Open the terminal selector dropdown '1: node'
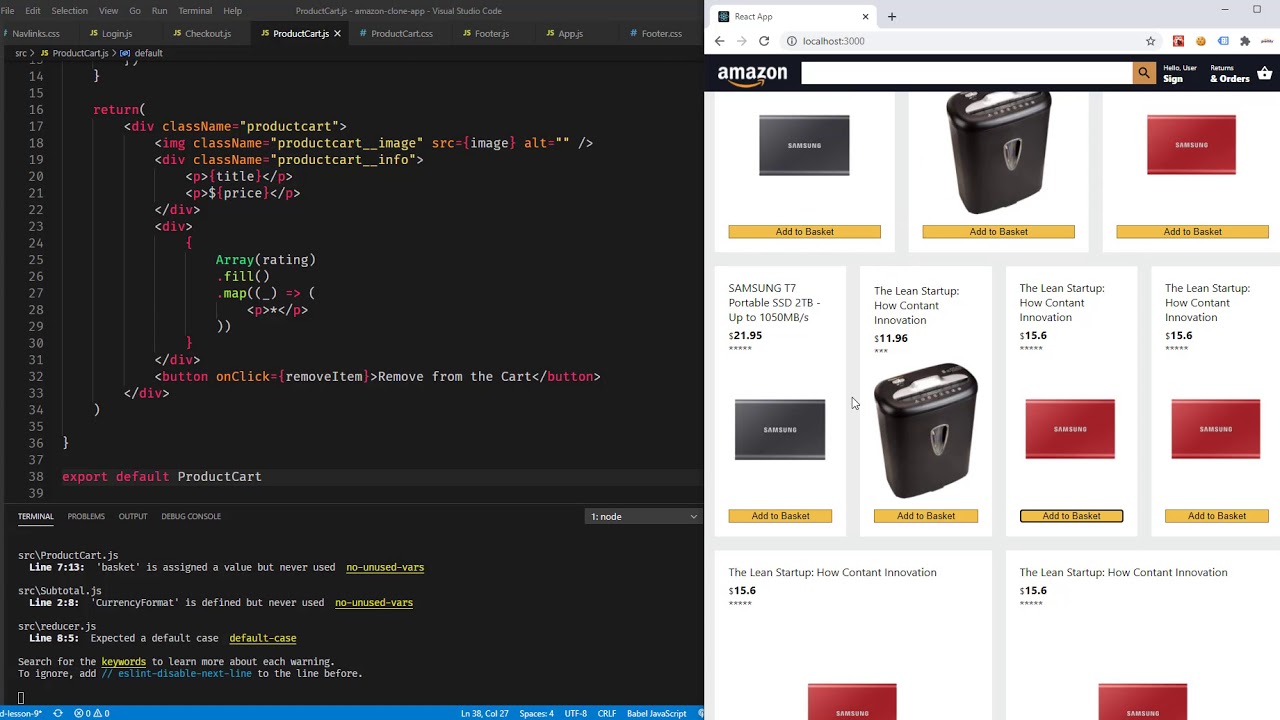 click(x=643, y=516)
